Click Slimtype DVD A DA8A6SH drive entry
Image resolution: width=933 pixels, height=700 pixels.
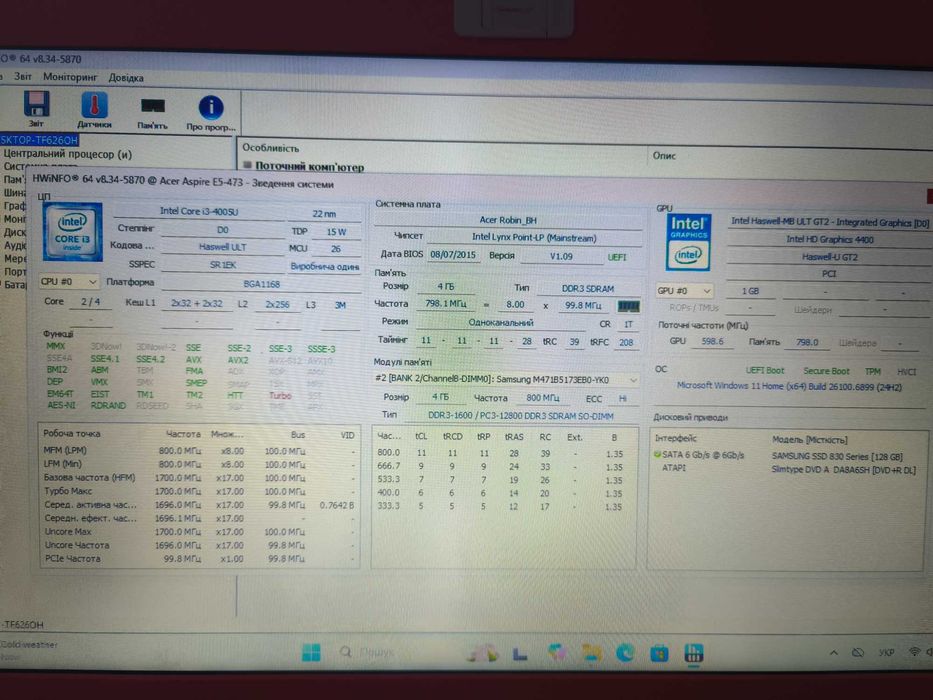[843, 470]
